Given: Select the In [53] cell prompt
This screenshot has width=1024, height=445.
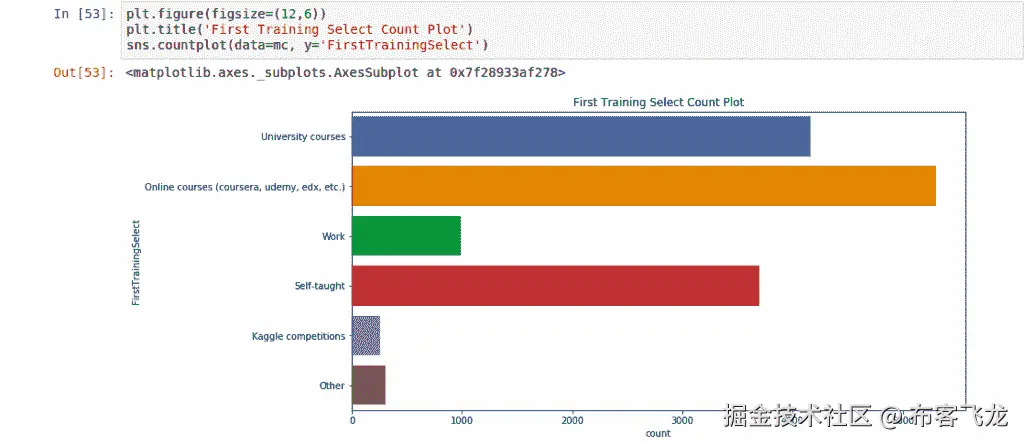Looking at the screenshot, I should coord(84,14).
